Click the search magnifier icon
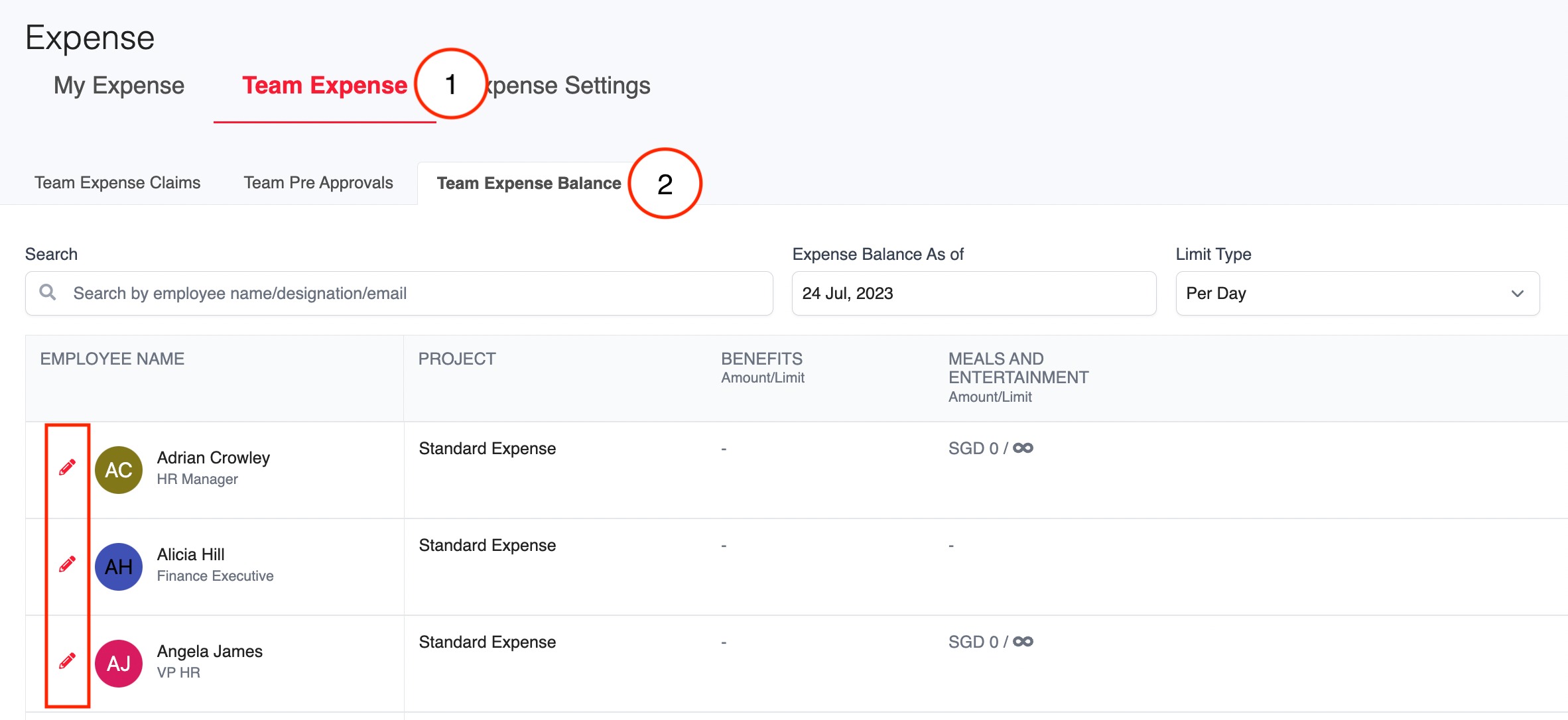Screen dimensions: 1568x720 pos(48,292)
